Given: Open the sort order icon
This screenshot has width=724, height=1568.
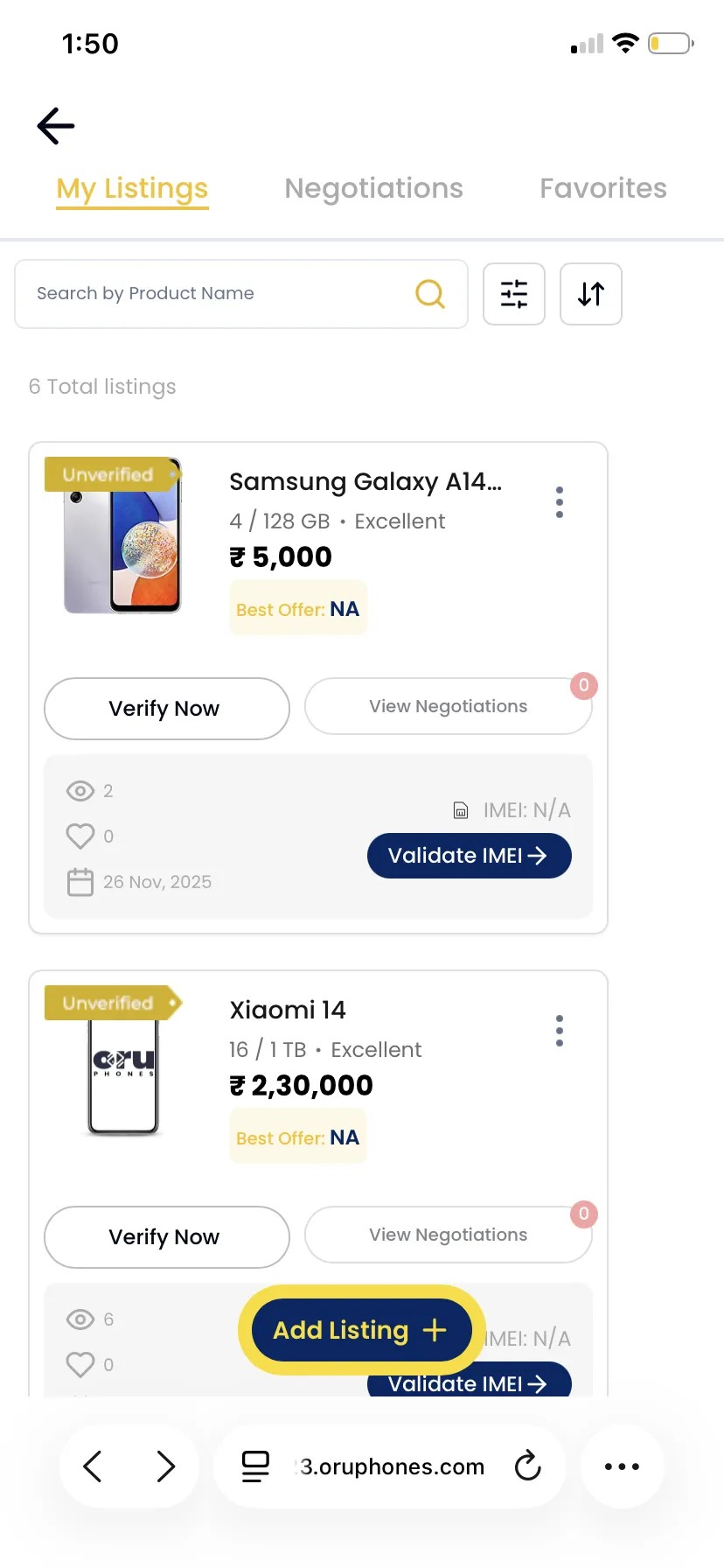Looking at the screenshot, I should click(x=591, y=294).
